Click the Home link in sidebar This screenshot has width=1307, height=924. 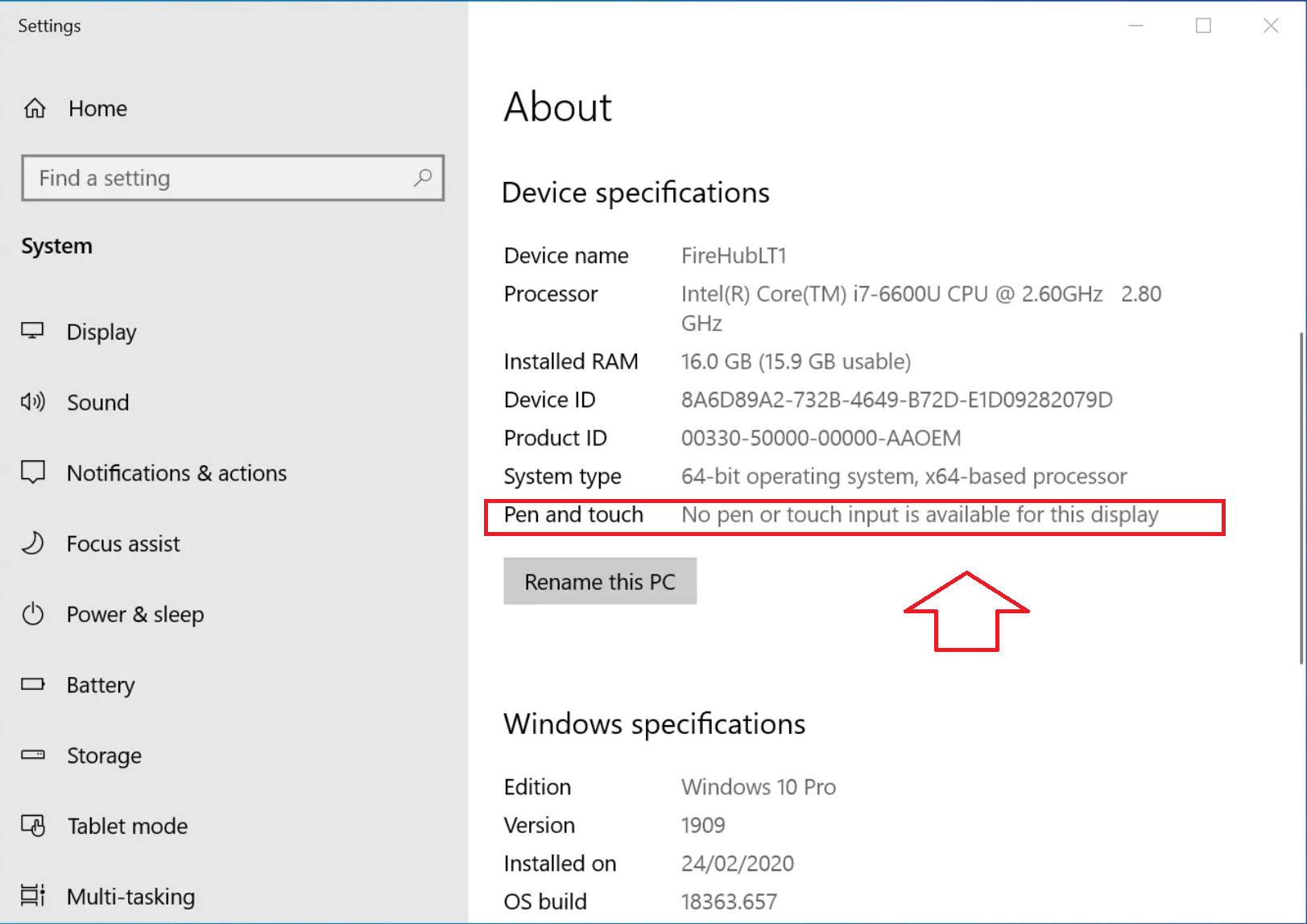tap(97, 109)
